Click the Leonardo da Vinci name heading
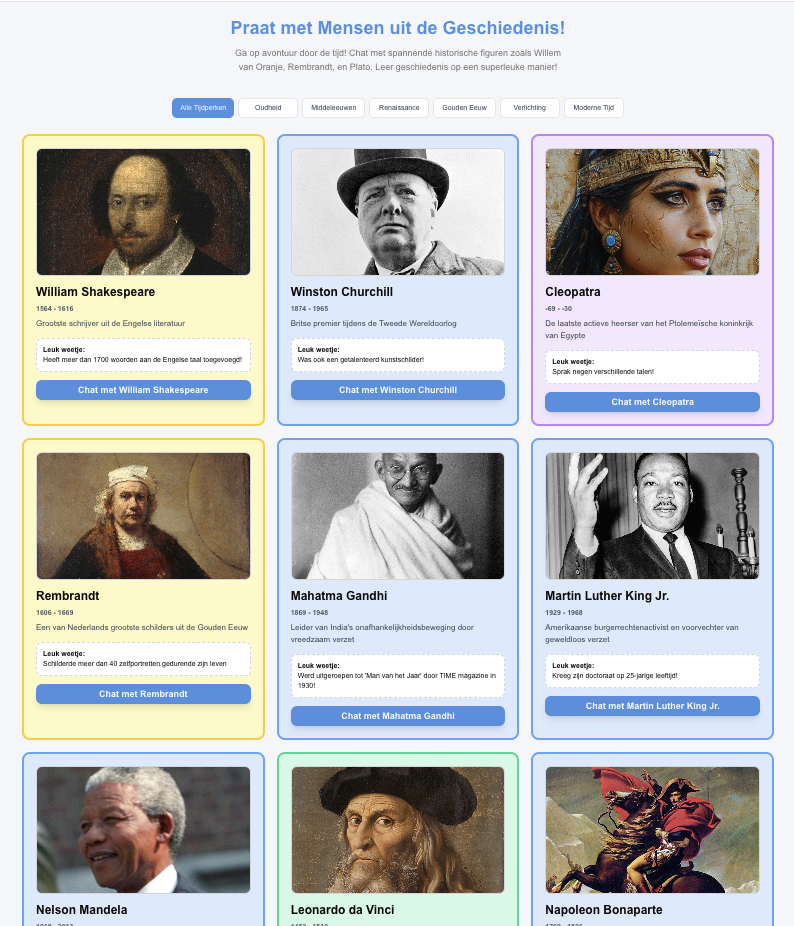This screenshot has height=926, width=794. [x=342, y=910]
